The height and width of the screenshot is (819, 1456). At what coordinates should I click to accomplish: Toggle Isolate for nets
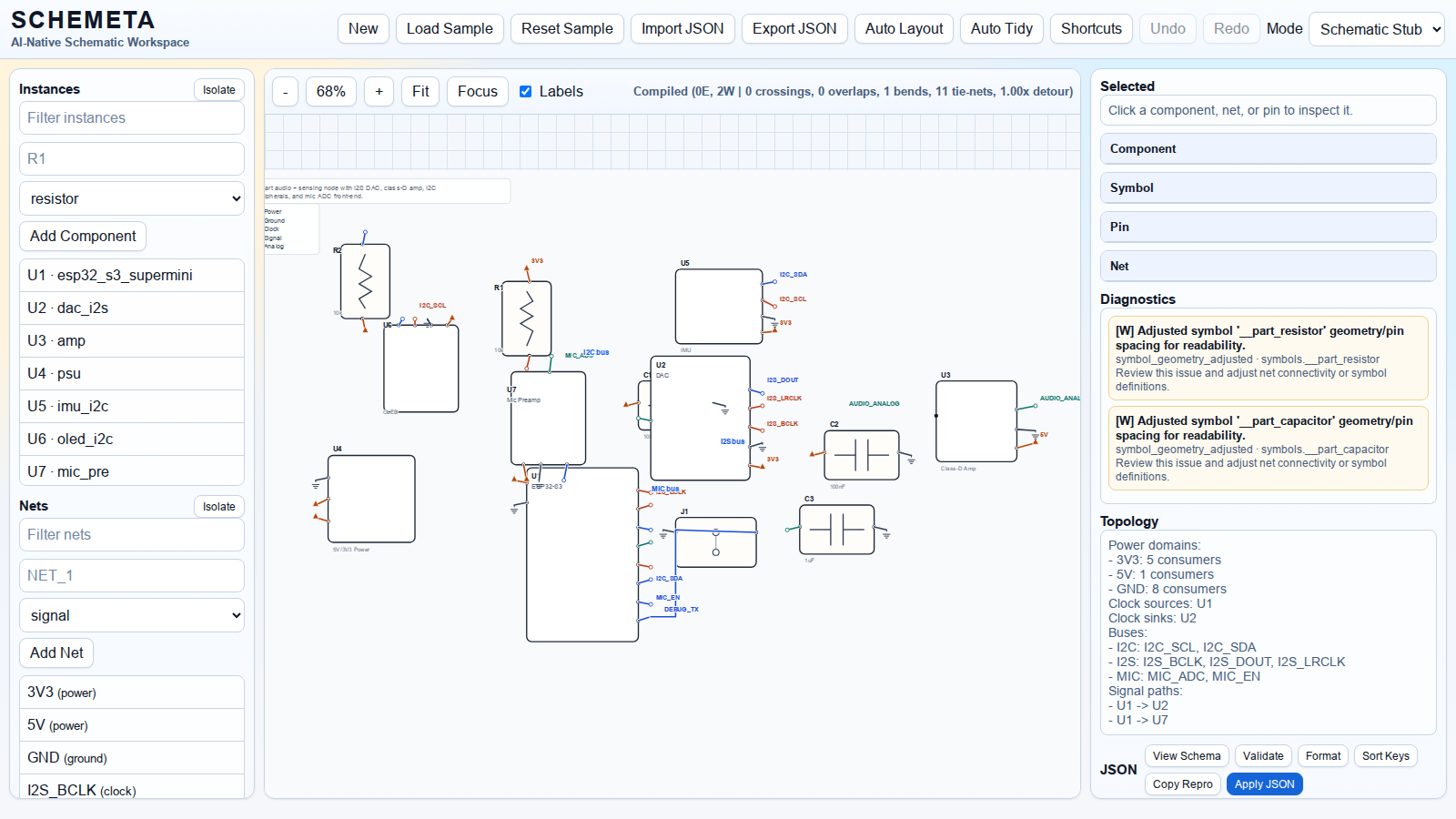(x=218, y=507)
